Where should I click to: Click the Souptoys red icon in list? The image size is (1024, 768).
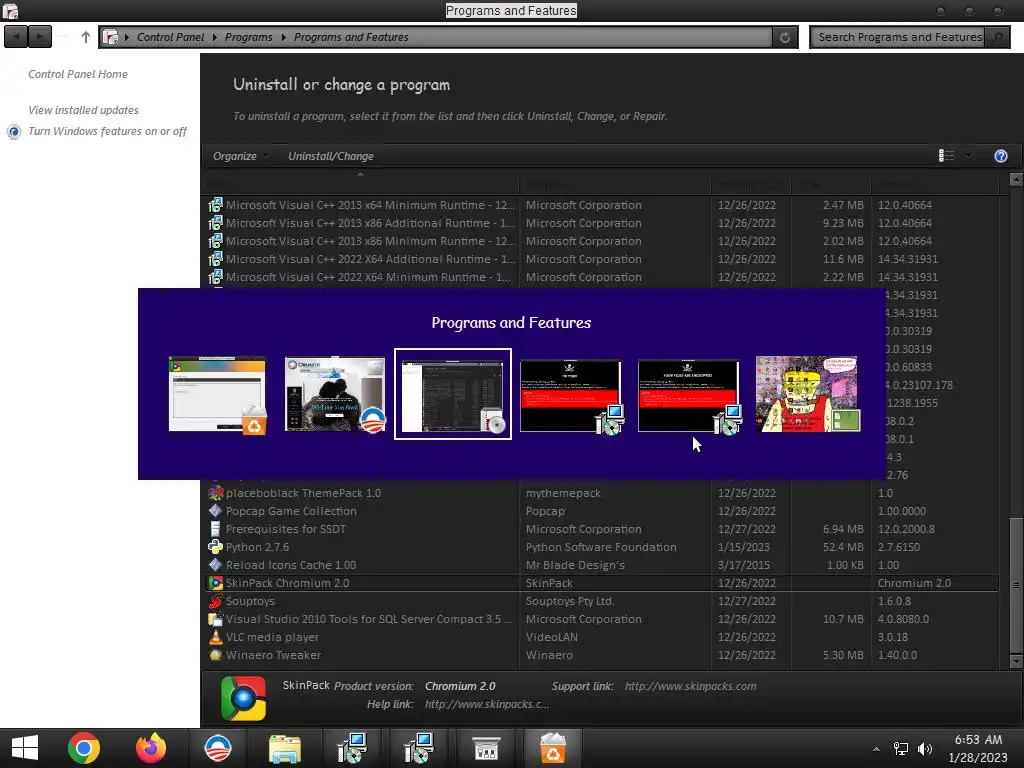pyautogui.click(x=216, y=601)
